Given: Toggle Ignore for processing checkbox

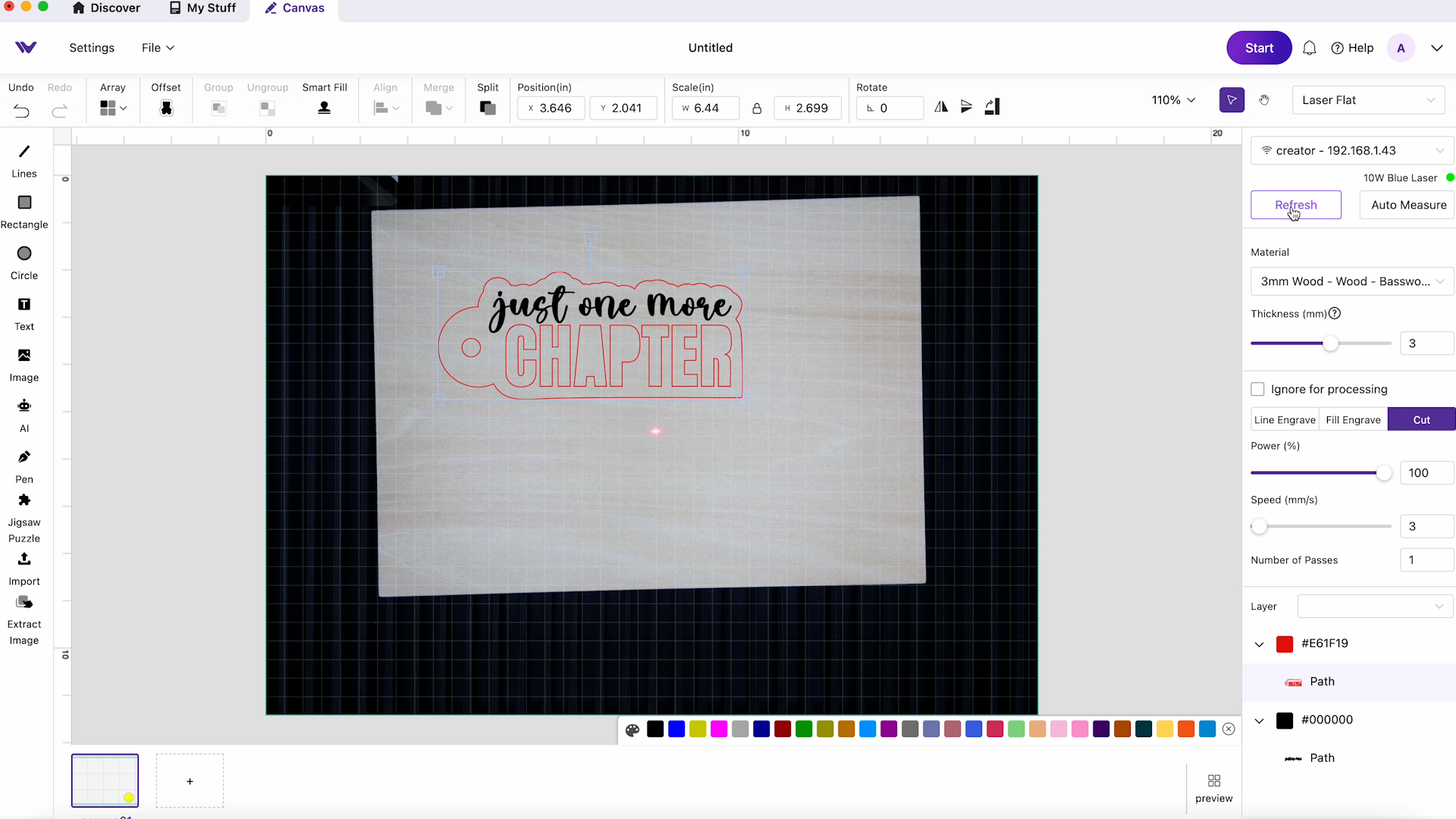Looking at the screenshot, I should tap(1257, 389).
